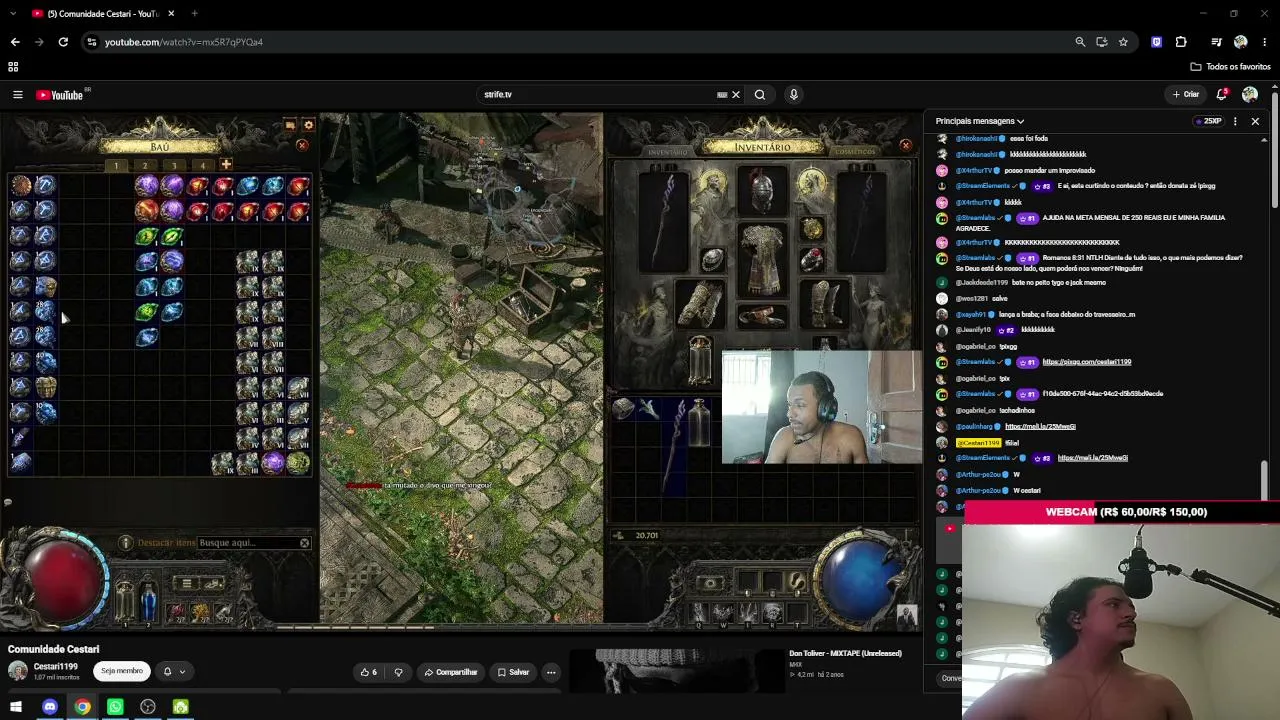
Task: Clear the stash search box
Action: coord(305,543)
